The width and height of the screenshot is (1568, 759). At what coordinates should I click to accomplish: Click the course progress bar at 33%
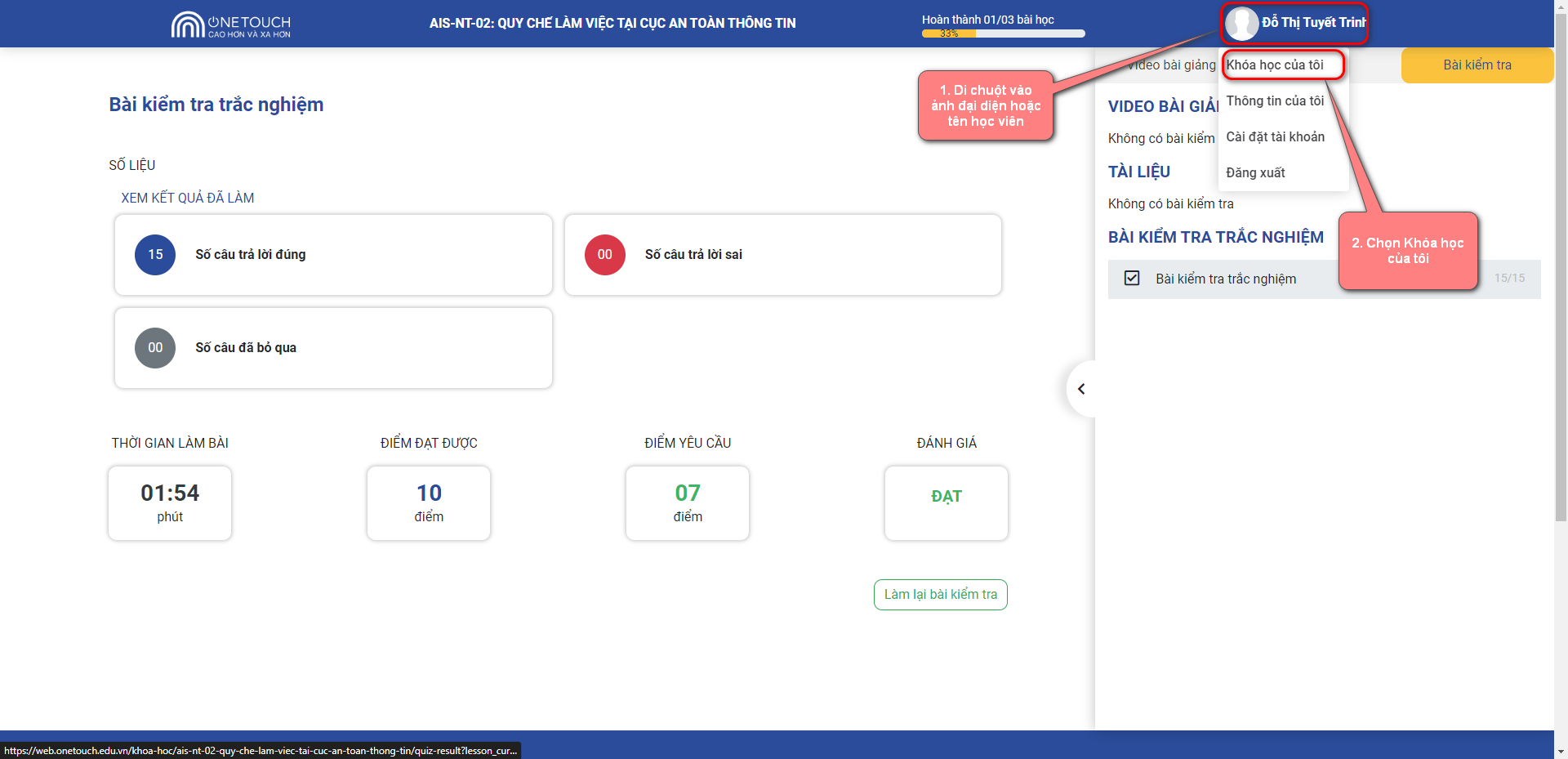pyautogui.click(x=1003, y=33)
